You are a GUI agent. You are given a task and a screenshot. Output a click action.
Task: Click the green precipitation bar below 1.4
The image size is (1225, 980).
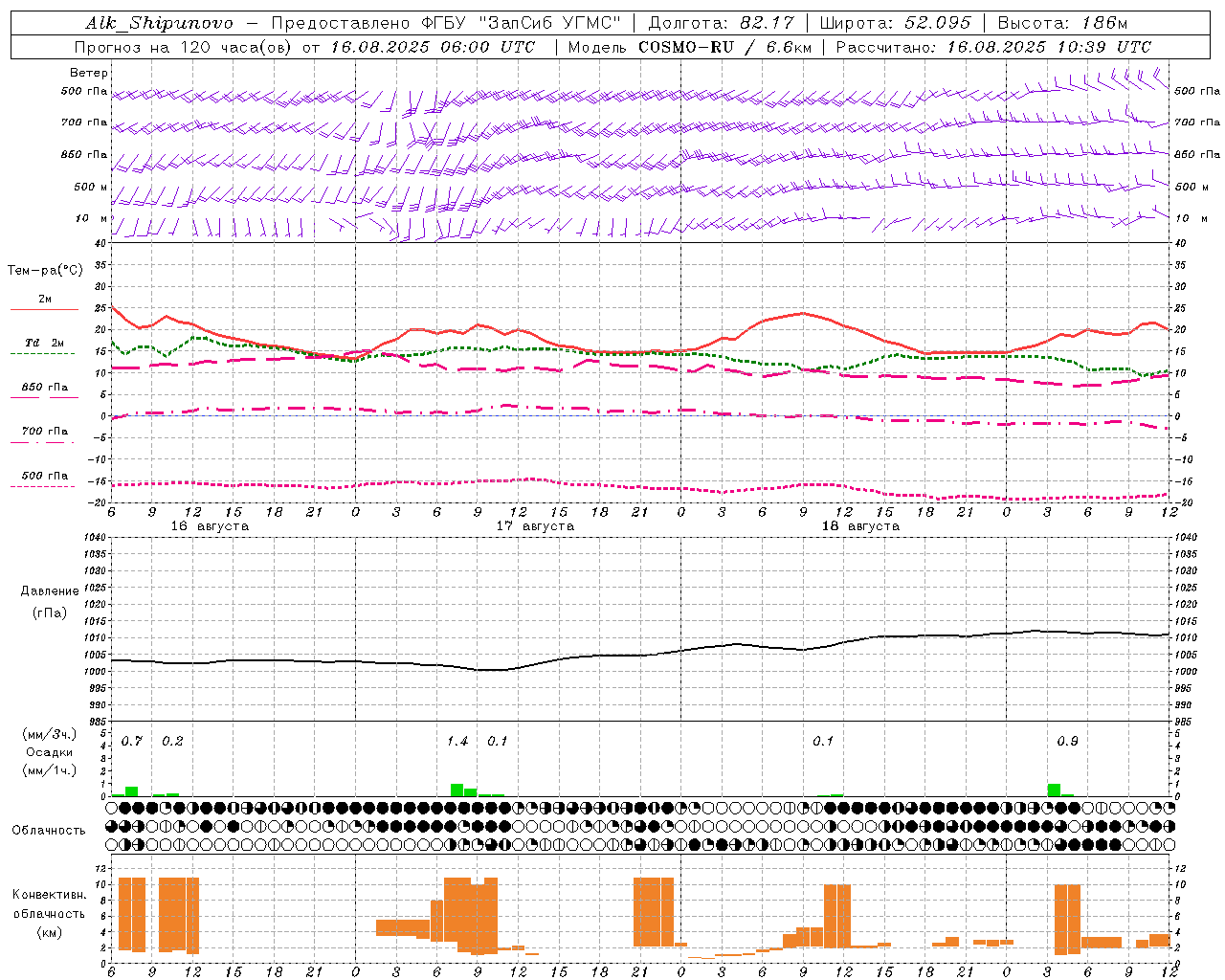click(x=457, y=791)
